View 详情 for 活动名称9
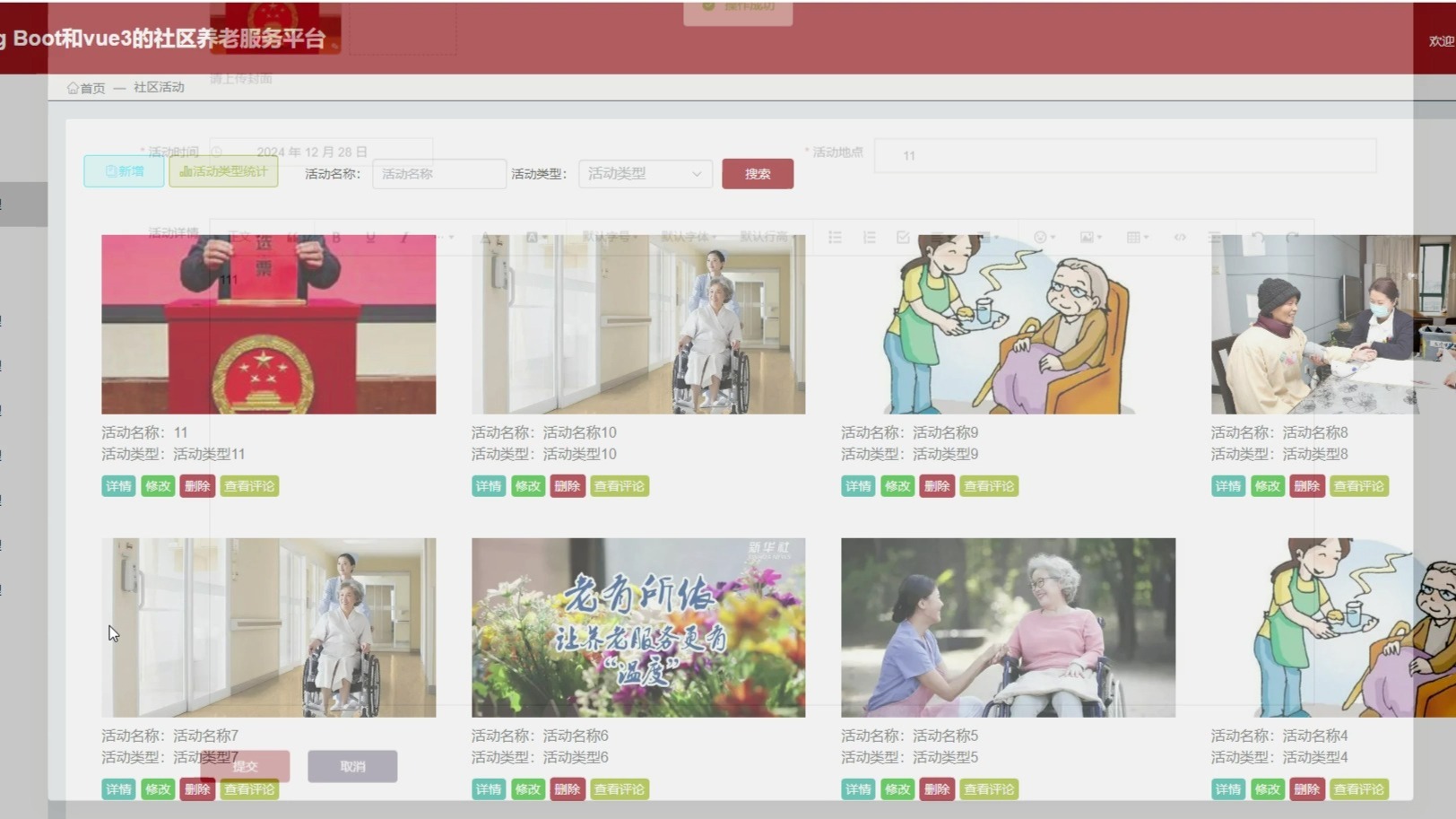This screenshot has height=819, width=1456. [858, 486]
